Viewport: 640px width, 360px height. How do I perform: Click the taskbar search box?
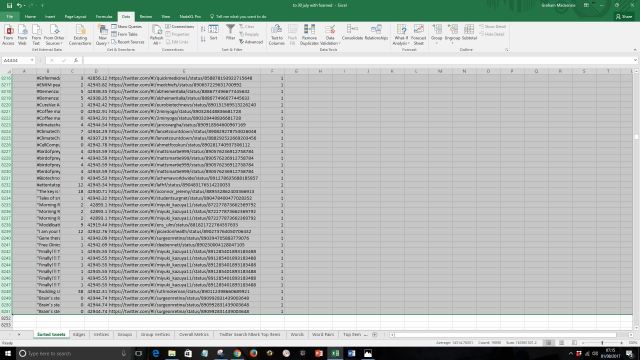coord(73,353)
